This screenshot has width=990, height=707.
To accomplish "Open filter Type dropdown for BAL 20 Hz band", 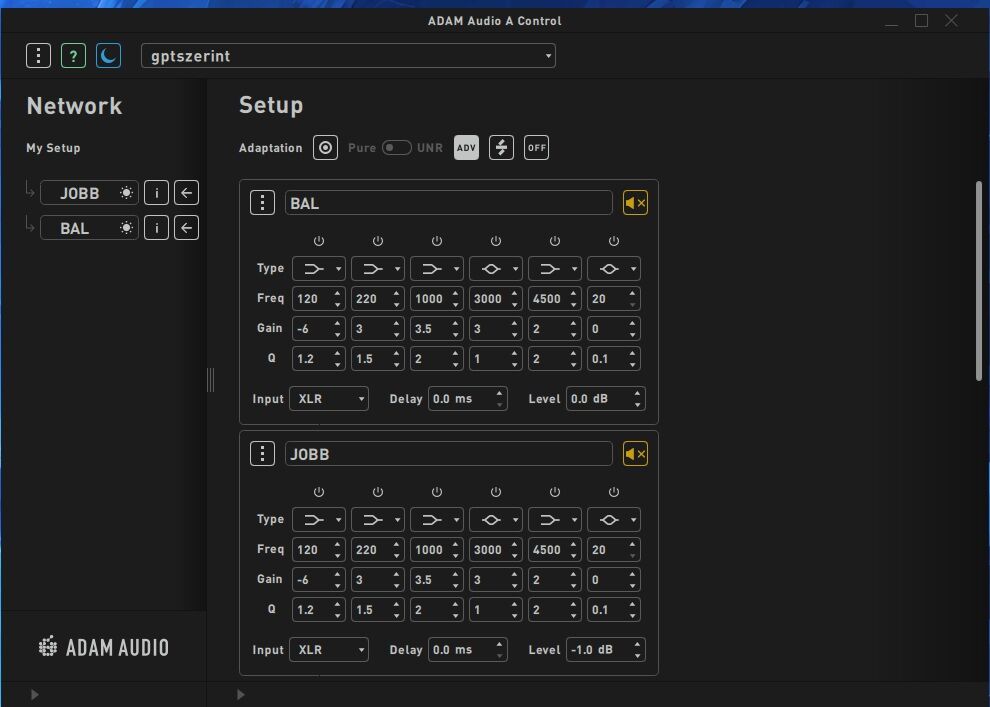I will pos(614,268).
